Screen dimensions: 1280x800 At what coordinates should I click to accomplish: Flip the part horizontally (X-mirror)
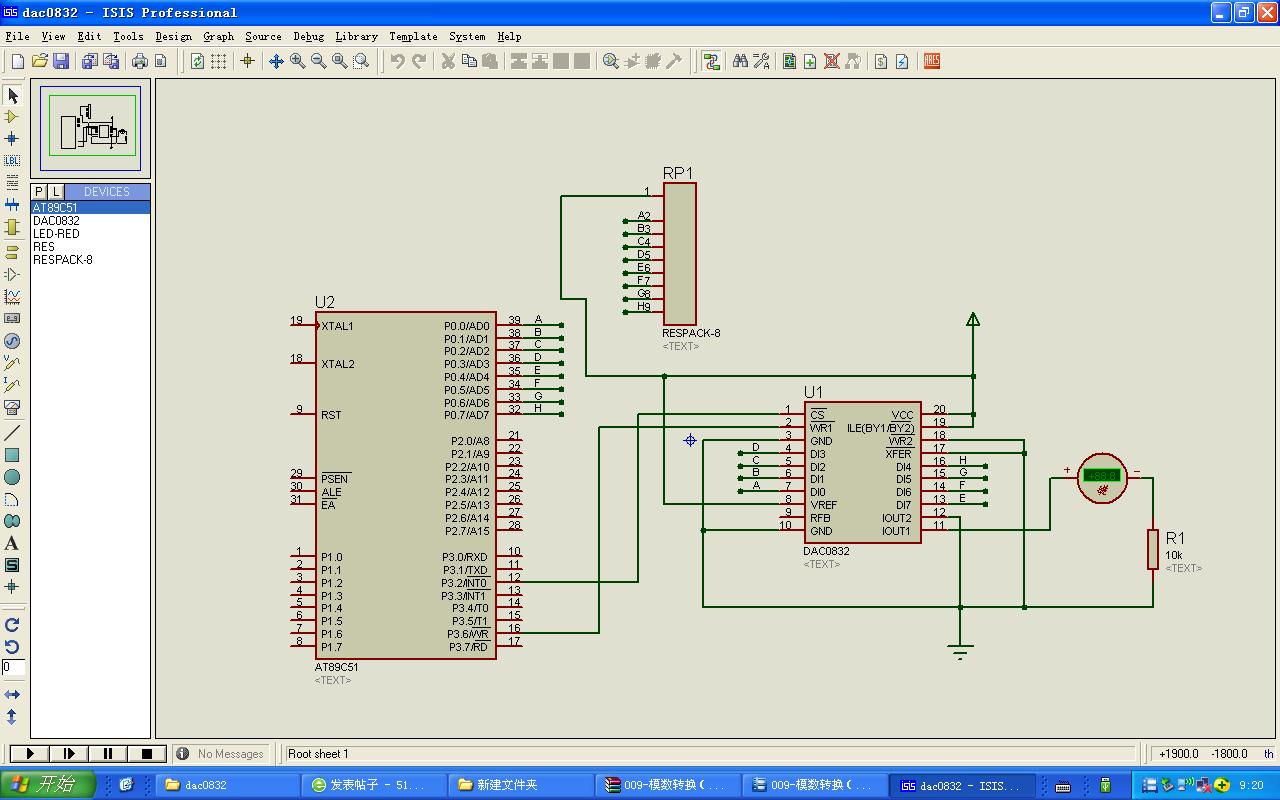pyautogui.click(x=12, y=694)
